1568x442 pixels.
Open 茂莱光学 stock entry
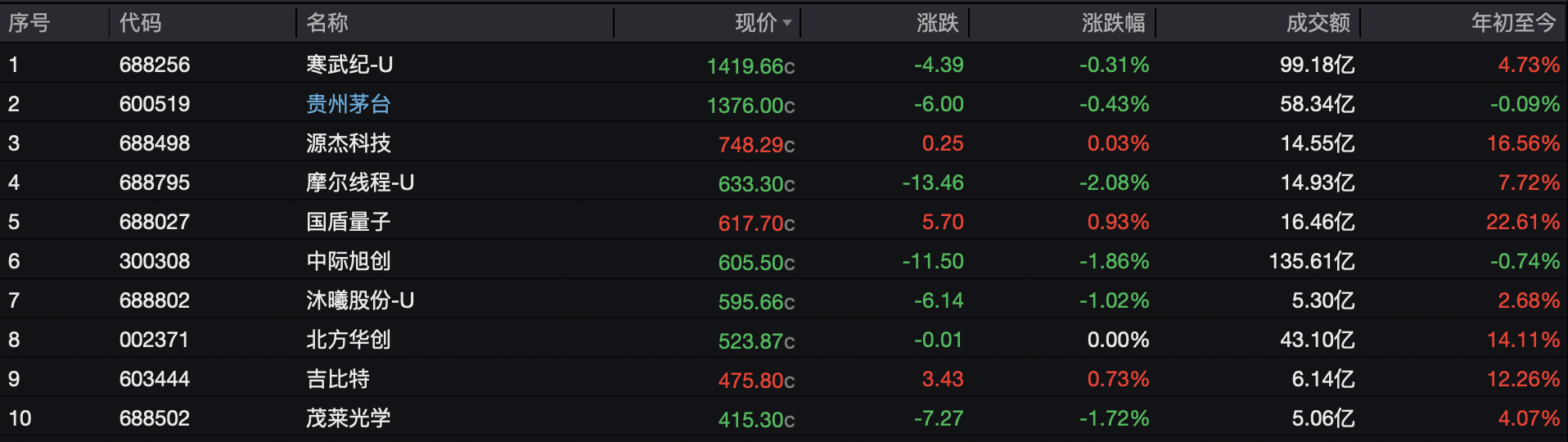(x=349, y=418)
